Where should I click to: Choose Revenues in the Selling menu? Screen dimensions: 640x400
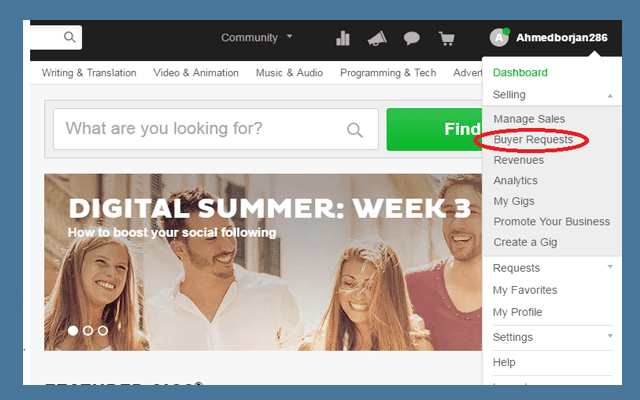[x=518, y=160]
